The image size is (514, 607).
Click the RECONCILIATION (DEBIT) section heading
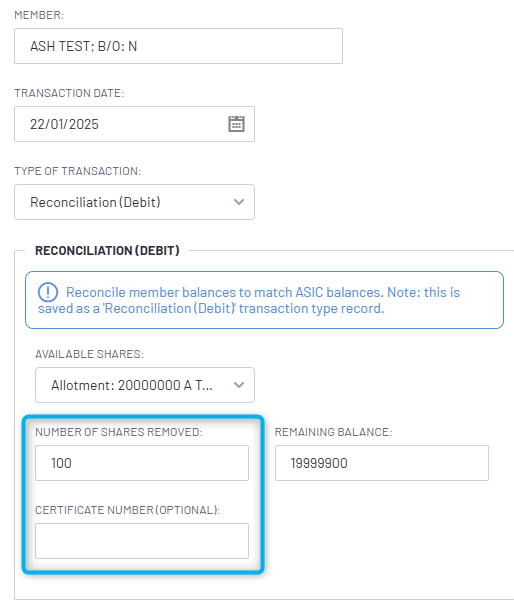pos(107,250)
